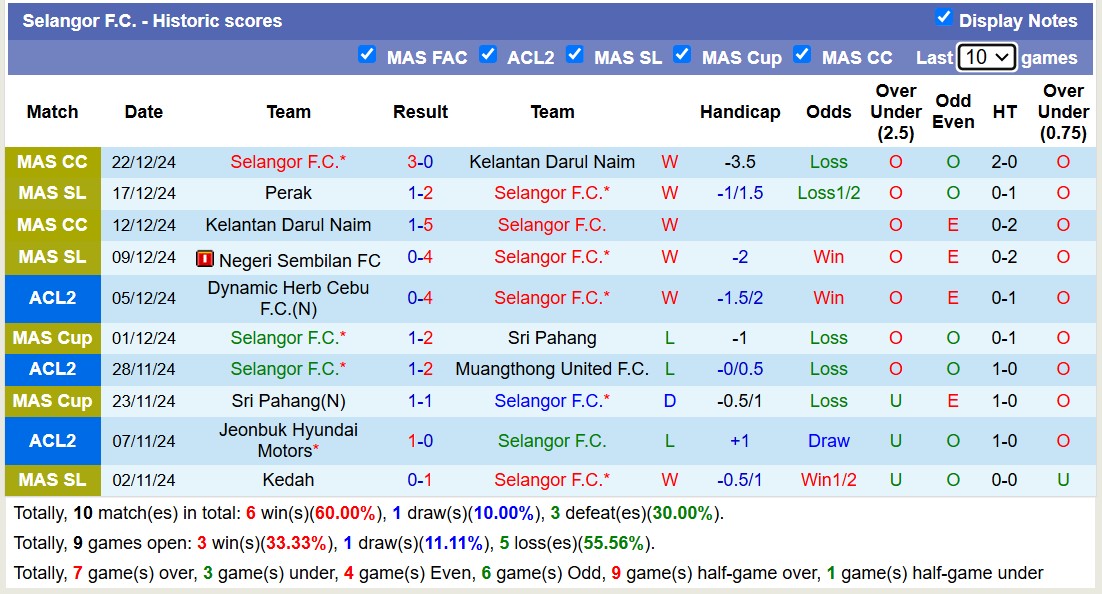This screenshot has height=594, width=1102.
Task: Click the Perak team link
Action: click(x=288, y=193)
